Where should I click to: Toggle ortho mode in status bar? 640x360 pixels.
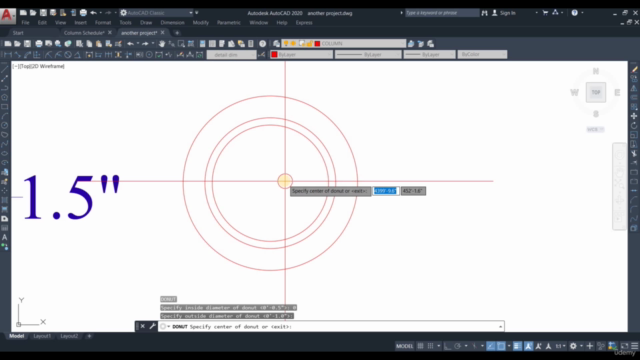tap(447, 346)
